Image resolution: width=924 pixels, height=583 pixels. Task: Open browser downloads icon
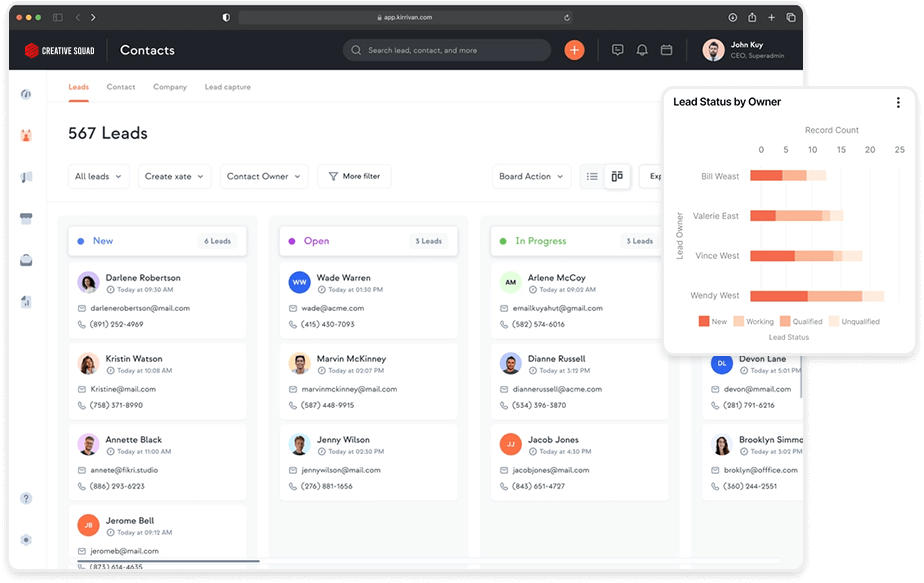click(732, 18)
